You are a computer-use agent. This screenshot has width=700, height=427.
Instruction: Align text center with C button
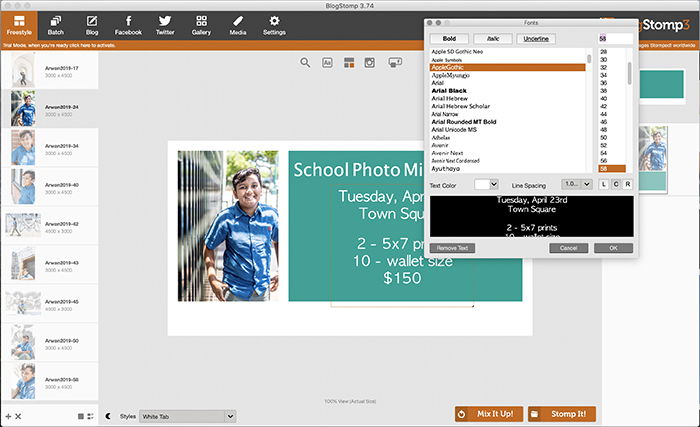[x=616, y=184]
